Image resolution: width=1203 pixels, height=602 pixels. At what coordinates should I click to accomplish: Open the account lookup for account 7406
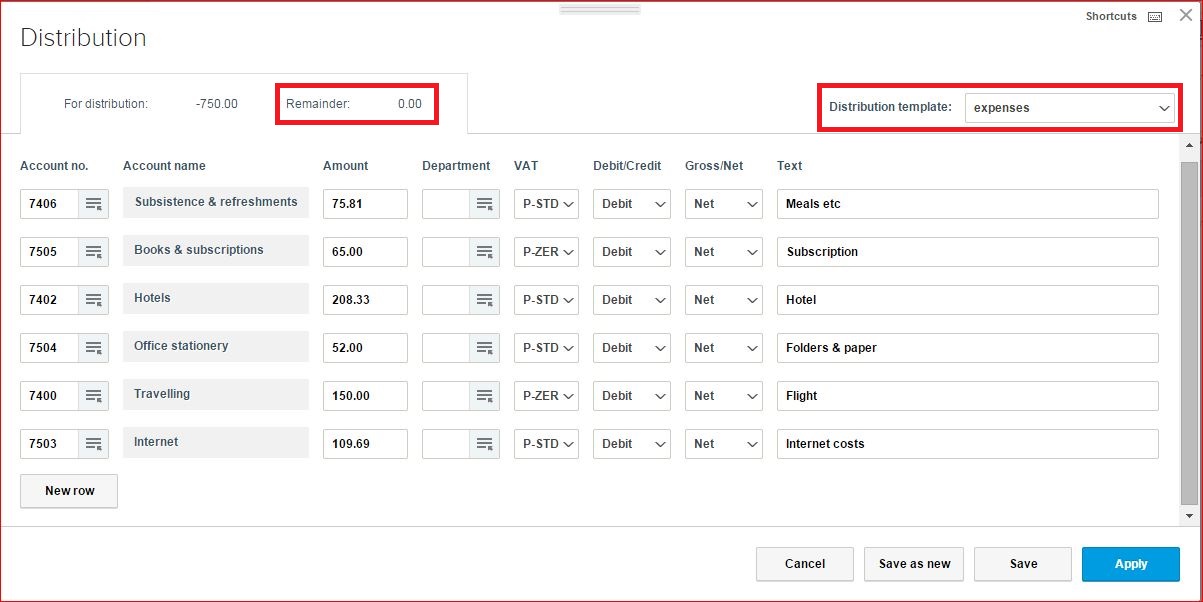pos(93,204)
